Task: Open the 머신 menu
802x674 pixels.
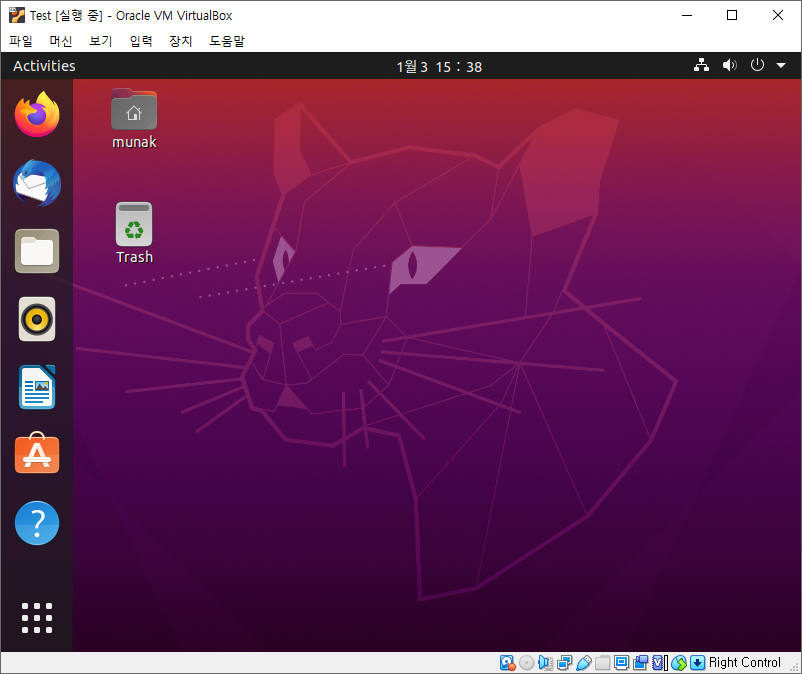Action: pyautogui.click(x=60, y=41)
